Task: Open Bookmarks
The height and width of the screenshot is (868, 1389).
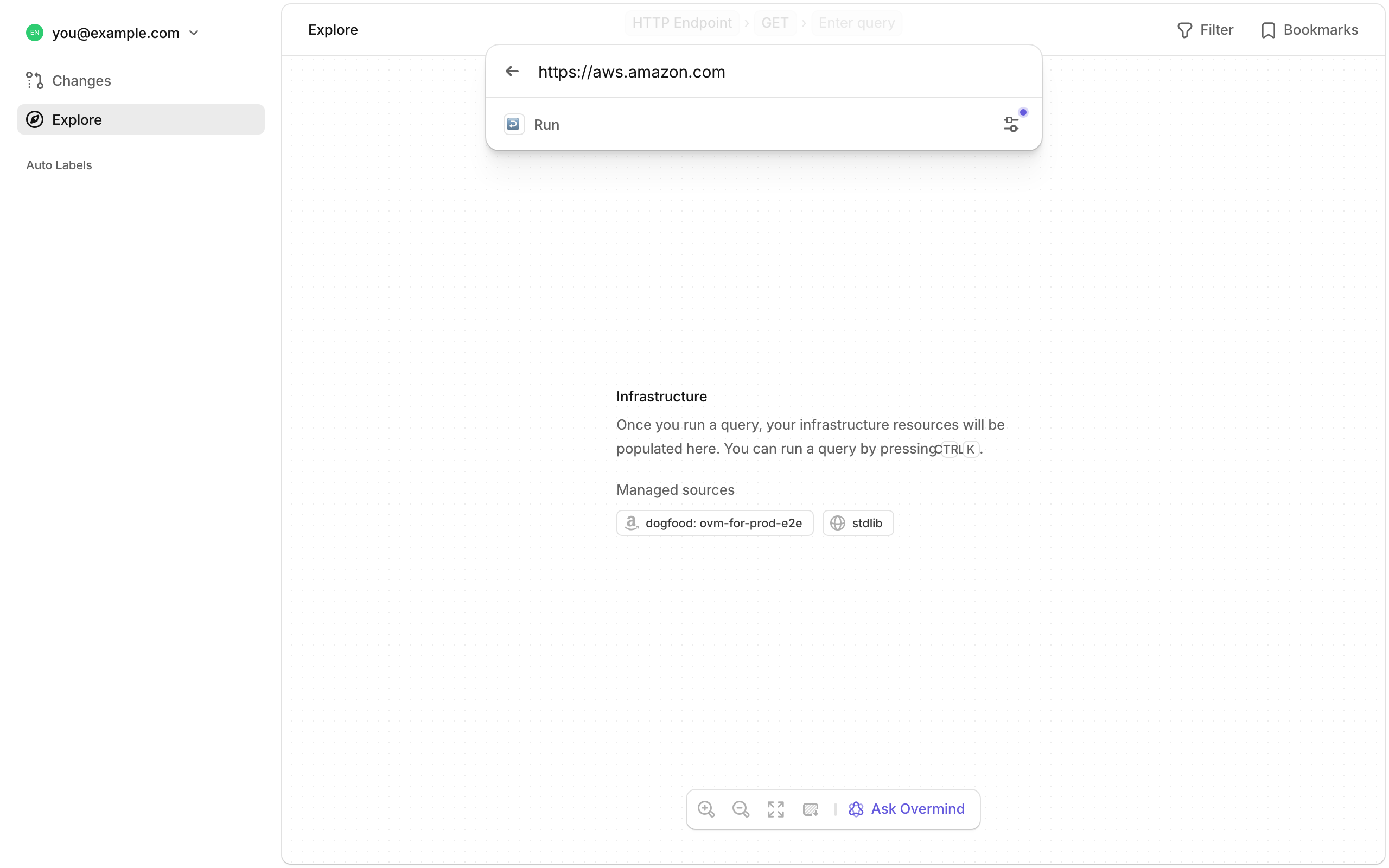Action: click(1310, 30)
